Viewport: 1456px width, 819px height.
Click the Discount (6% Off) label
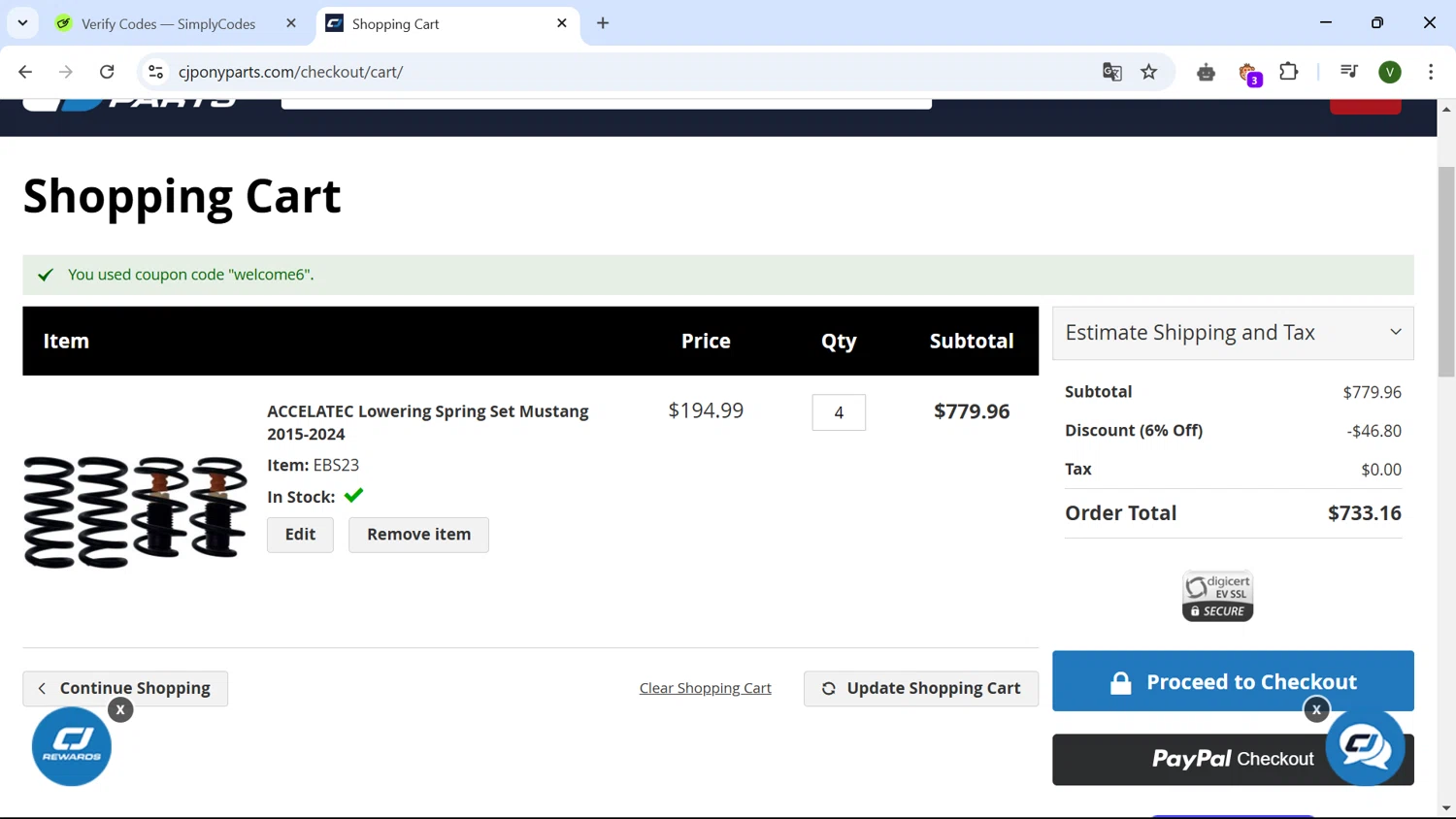coord(1134,431)
